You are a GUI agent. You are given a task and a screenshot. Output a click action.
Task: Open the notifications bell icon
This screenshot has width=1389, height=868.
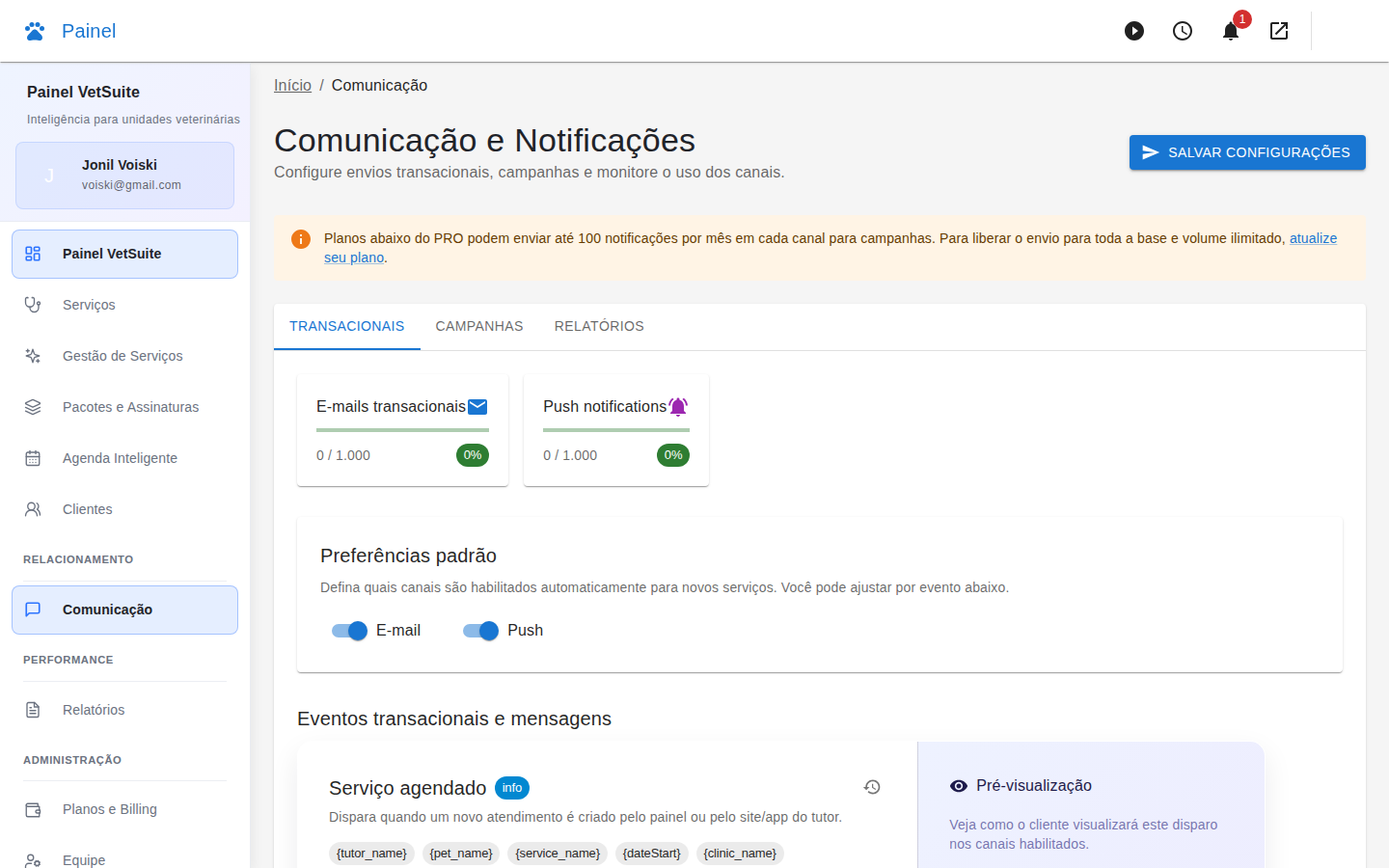(x=1231, y=31)
